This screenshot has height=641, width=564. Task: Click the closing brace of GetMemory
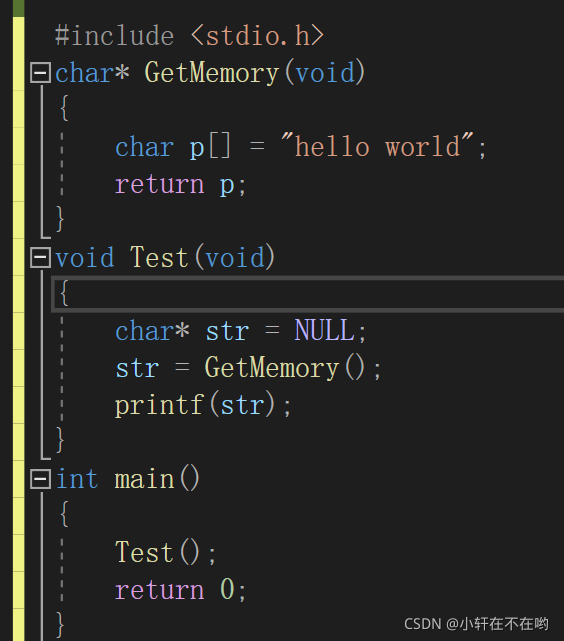tap(60, 220)
